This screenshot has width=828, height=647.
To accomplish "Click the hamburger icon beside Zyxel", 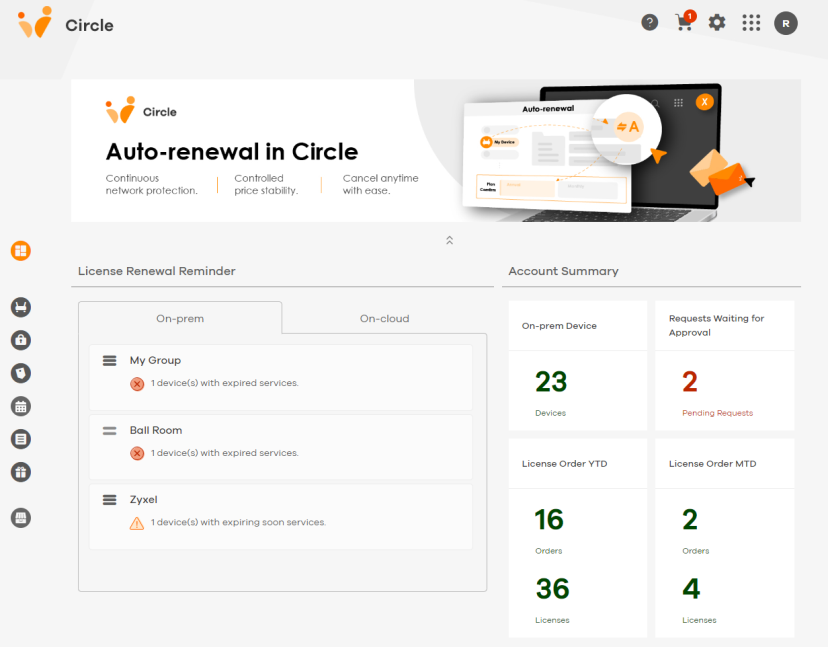I will (x=109, y=500).
